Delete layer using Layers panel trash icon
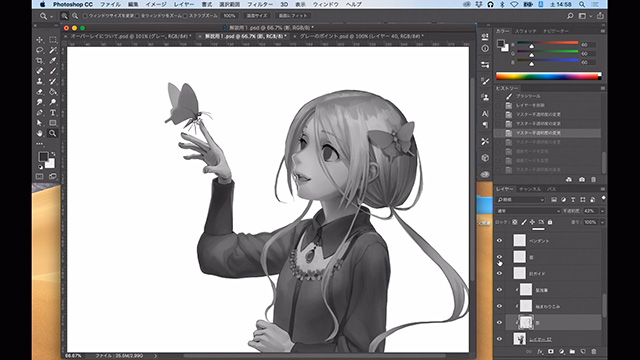Image resolution: width=640 pixels, height=360 pixels. (594, 351)
